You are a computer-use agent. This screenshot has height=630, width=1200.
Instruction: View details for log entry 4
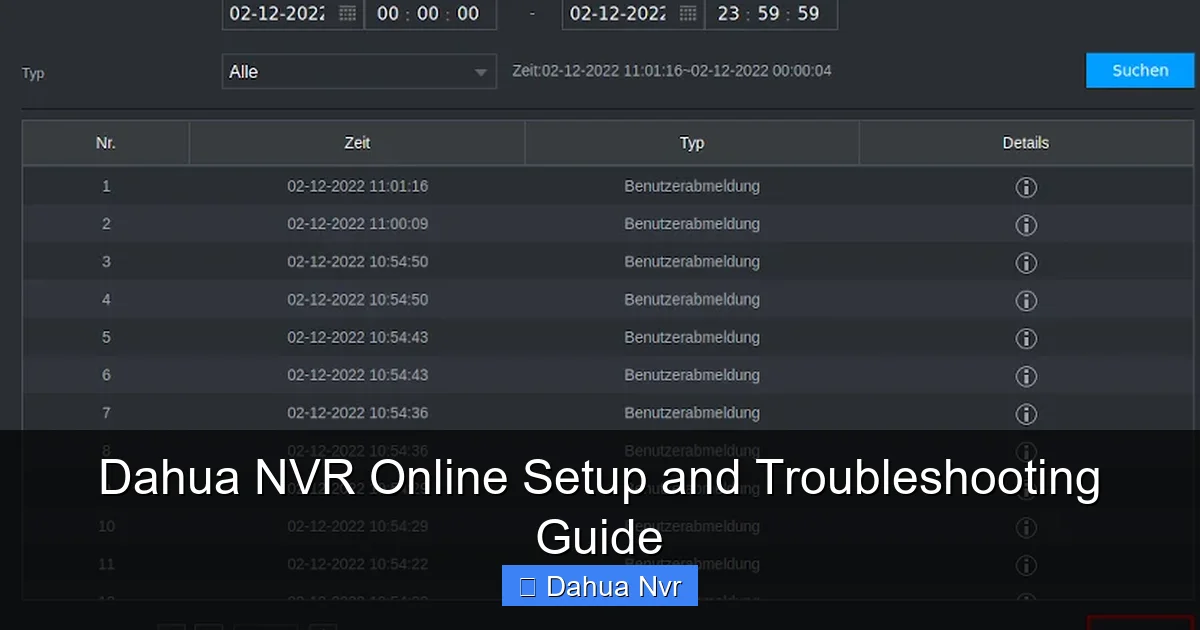(x=1026, y=300)
